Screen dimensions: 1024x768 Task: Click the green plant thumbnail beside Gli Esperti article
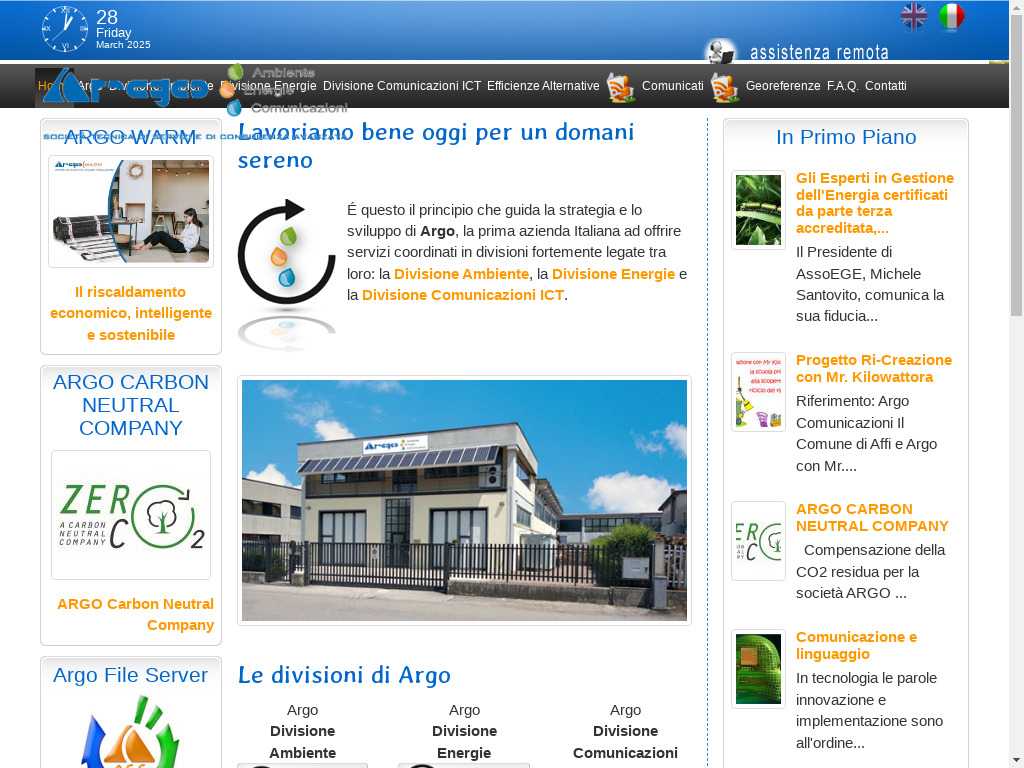(758, 210)
